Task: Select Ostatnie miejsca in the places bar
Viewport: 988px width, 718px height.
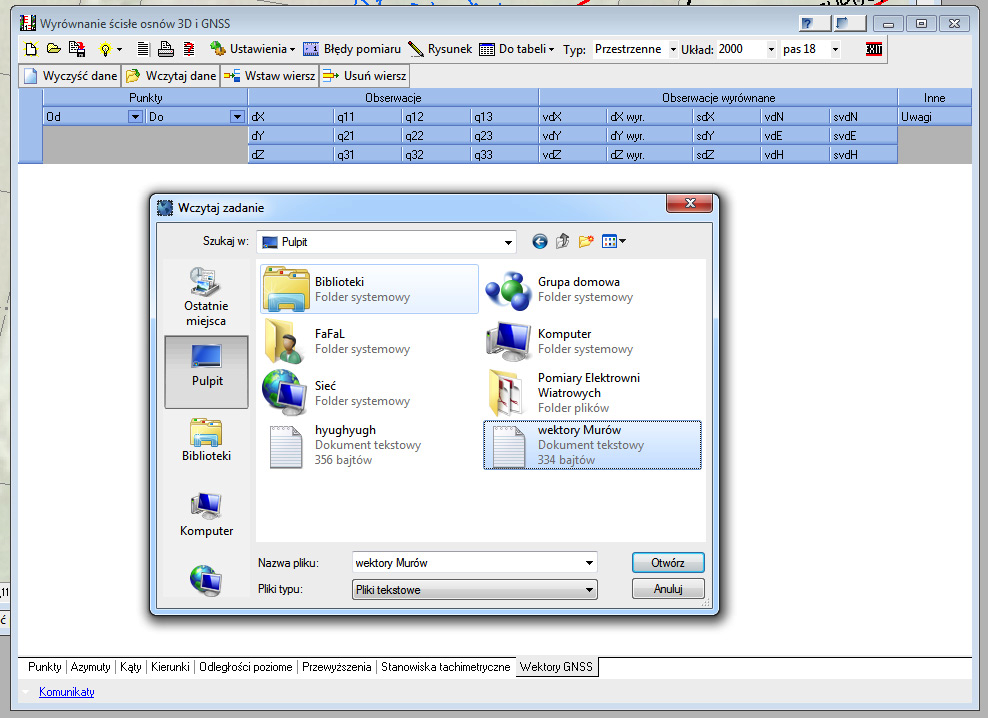Action: coord(206,297)
